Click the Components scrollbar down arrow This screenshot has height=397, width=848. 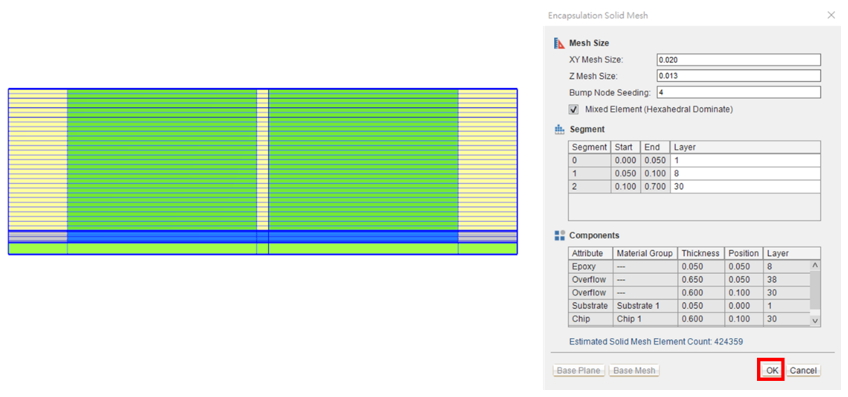pyautogui.click(x=815, y=320)
